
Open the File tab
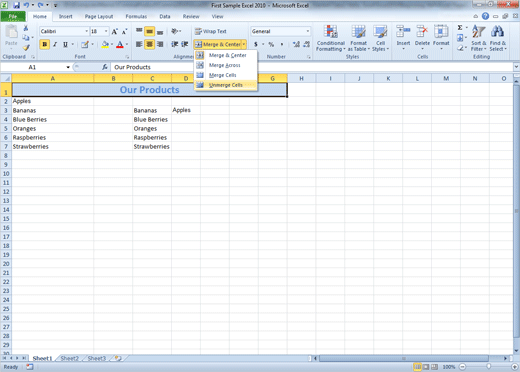click(x=13, y=16)
